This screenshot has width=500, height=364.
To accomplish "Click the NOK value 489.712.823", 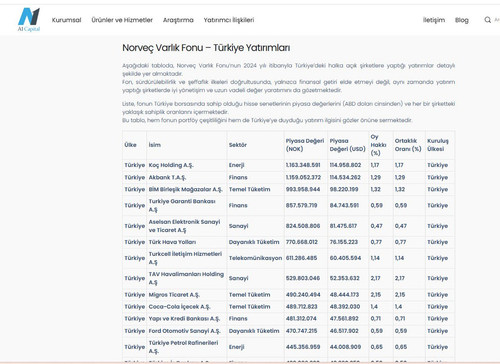I will coord(301,307).
